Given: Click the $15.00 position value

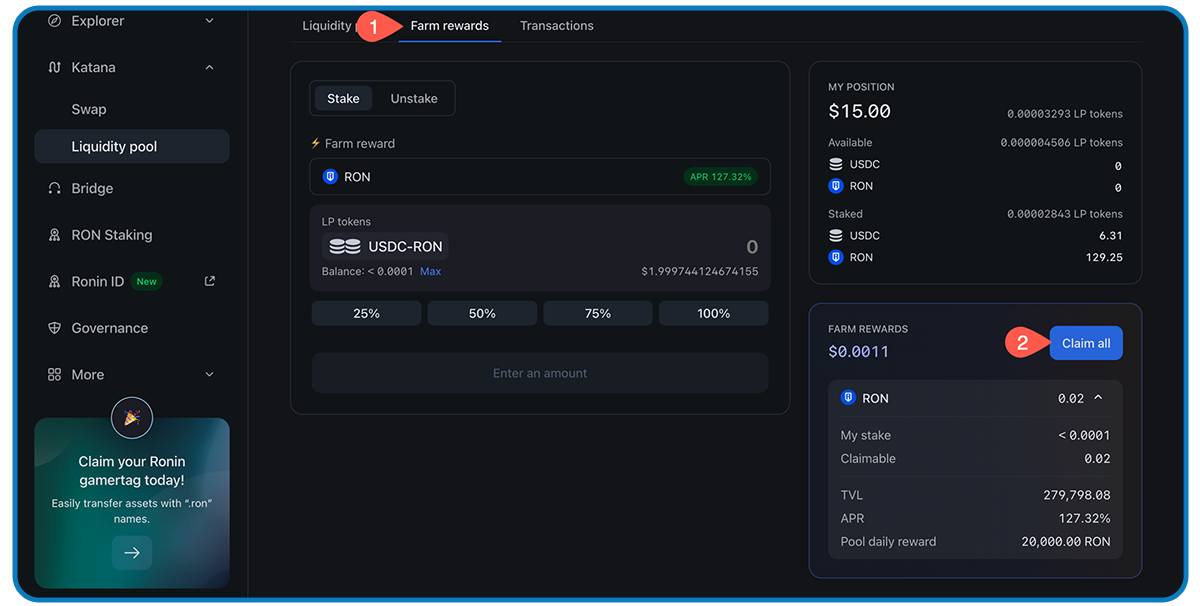Looking at the screenshot, I should tap(859, 111).
